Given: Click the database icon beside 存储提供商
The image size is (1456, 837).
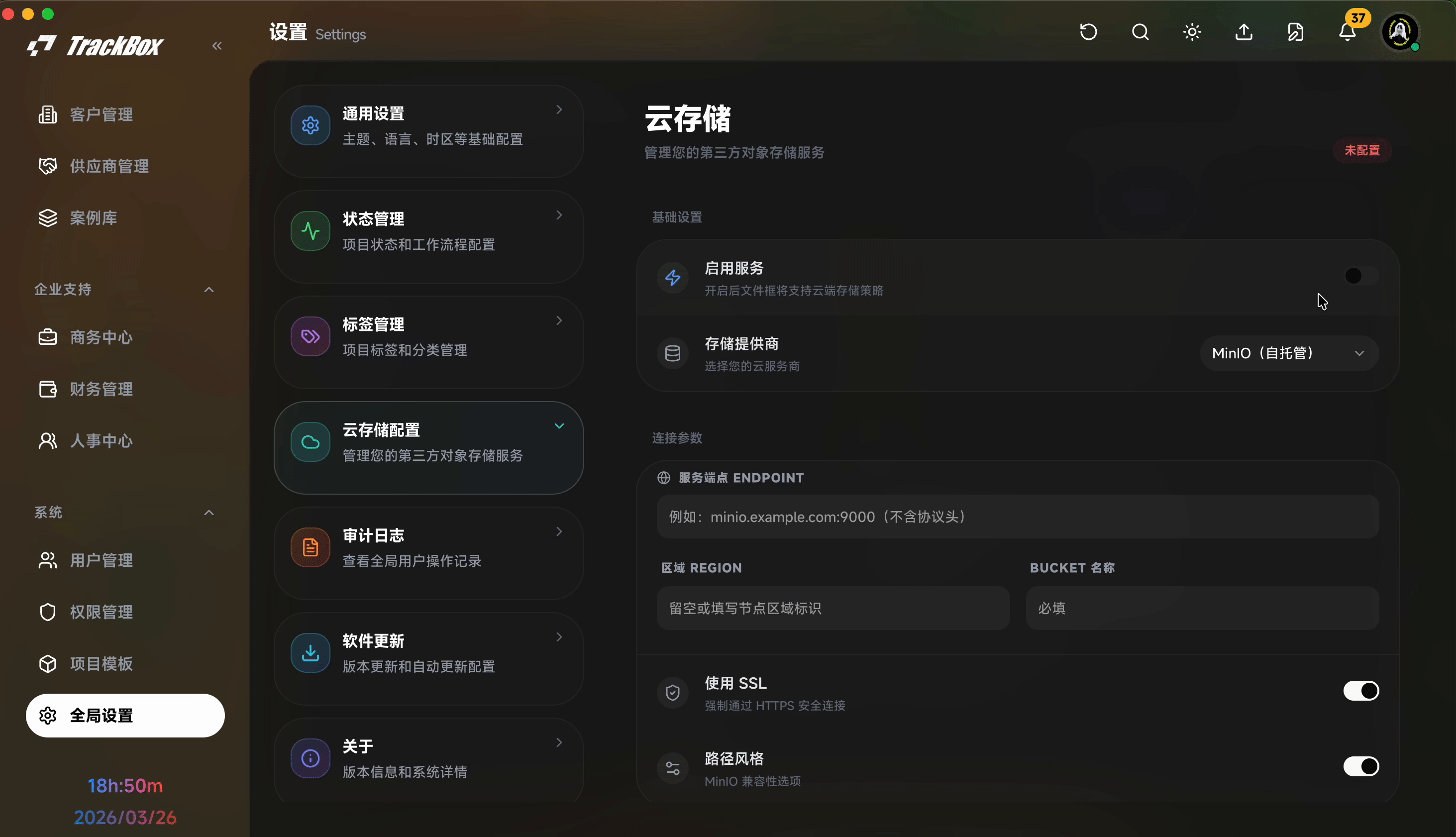Looking at the screenshot, I should [x=673, y=353].
